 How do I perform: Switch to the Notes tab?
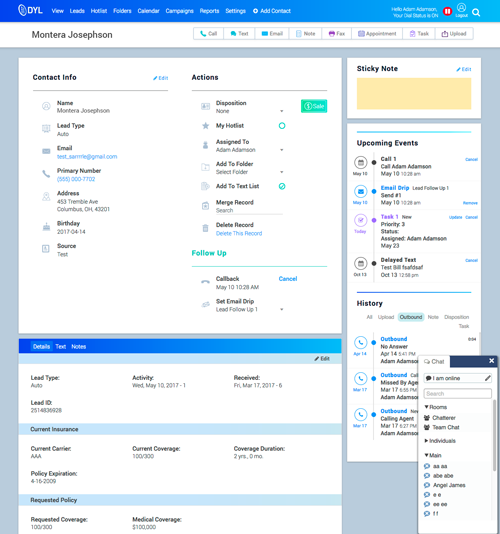(x=79, y=347)
